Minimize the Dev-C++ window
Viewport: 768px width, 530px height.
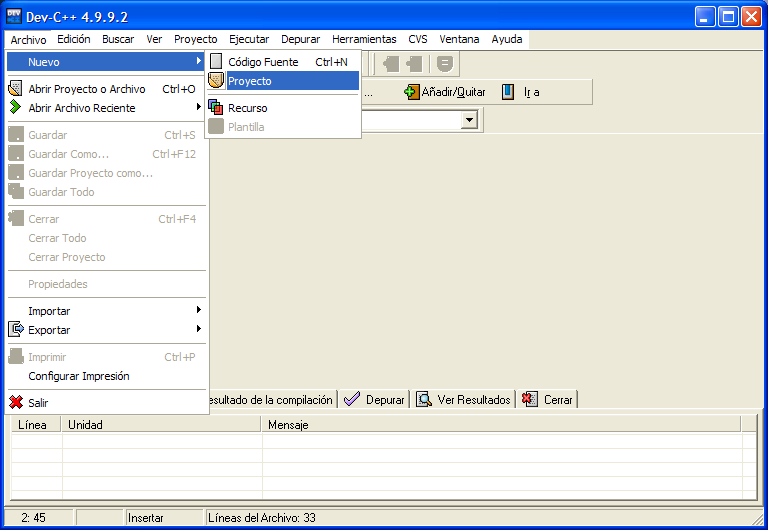pyautogui.click(x=705, y=17)
